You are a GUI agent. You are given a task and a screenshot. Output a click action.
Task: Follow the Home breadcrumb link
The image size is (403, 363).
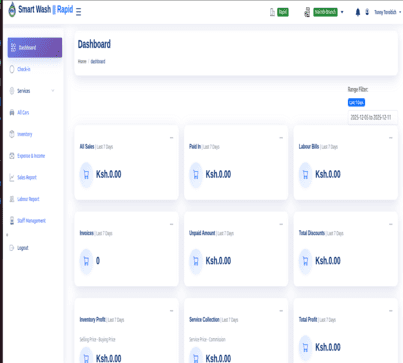[x=82, y=61]
